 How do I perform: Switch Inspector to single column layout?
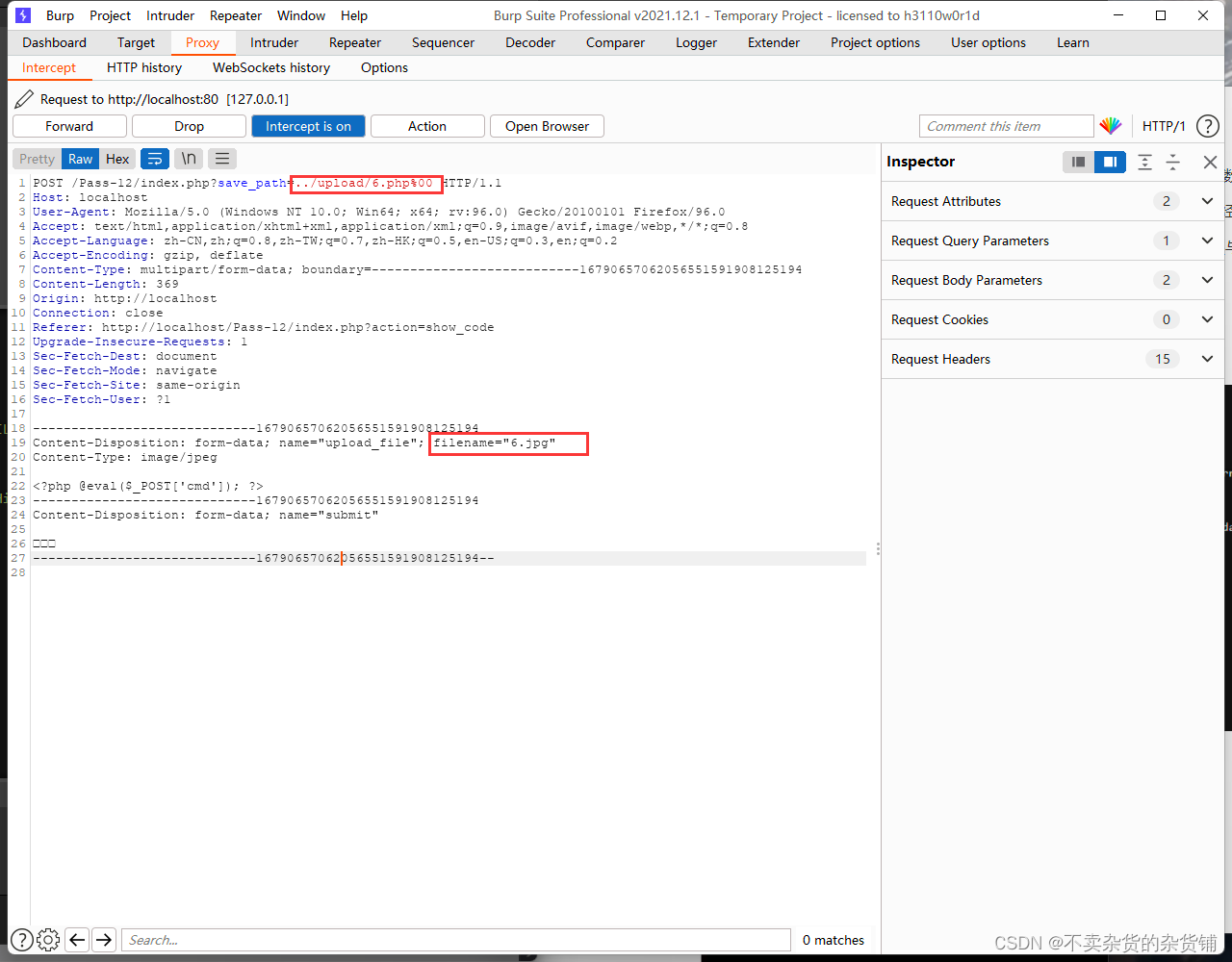click(x=1079, y=162)
